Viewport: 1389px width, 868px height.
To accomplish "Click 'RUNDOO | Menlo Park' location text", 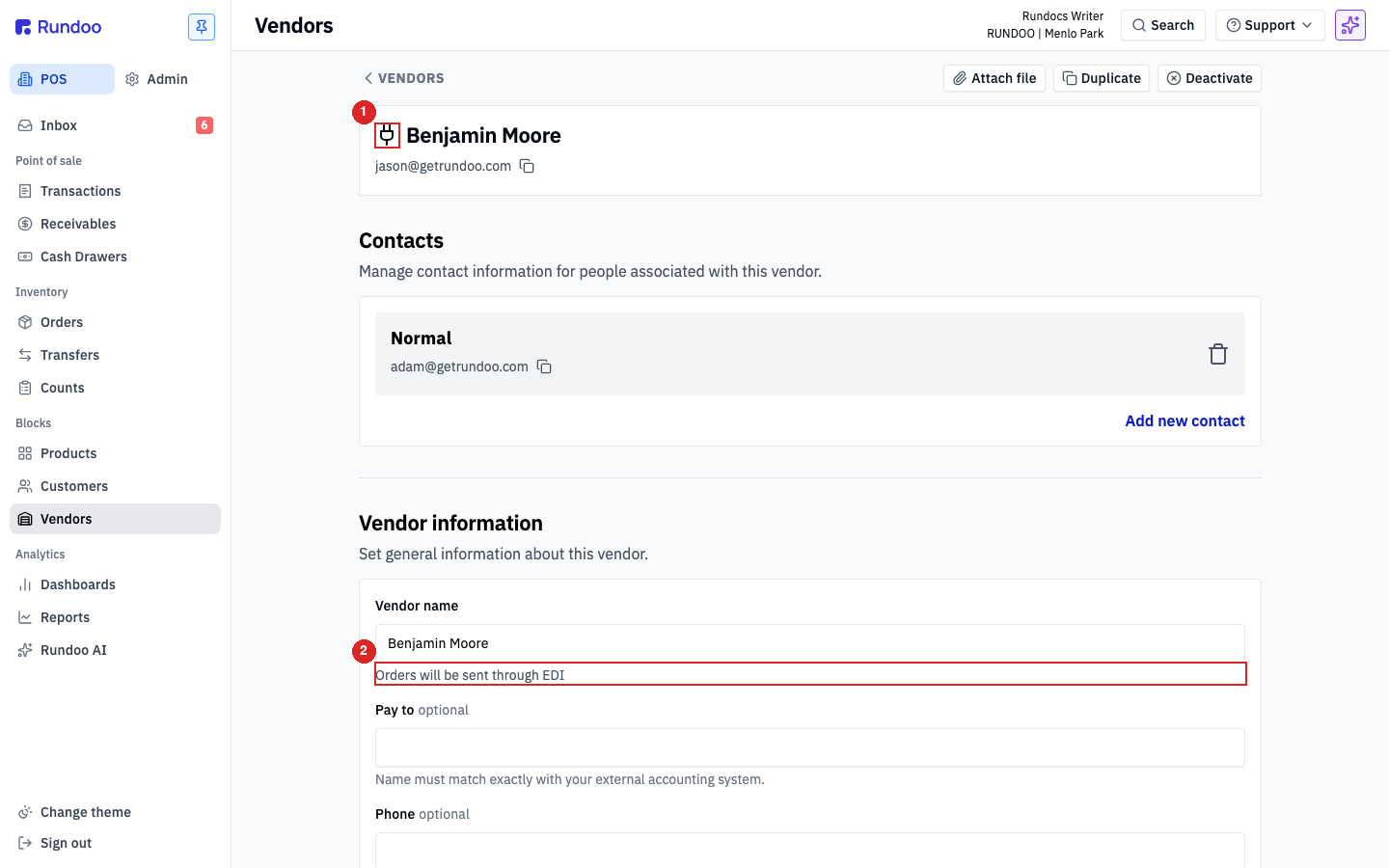I will [1045, 34].
